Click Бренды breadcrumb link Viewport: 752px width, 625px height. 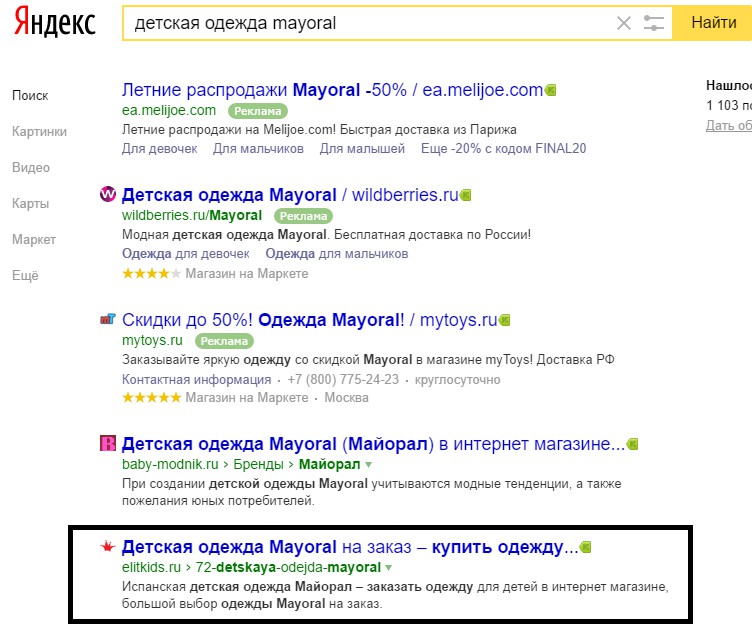[258, 464]
